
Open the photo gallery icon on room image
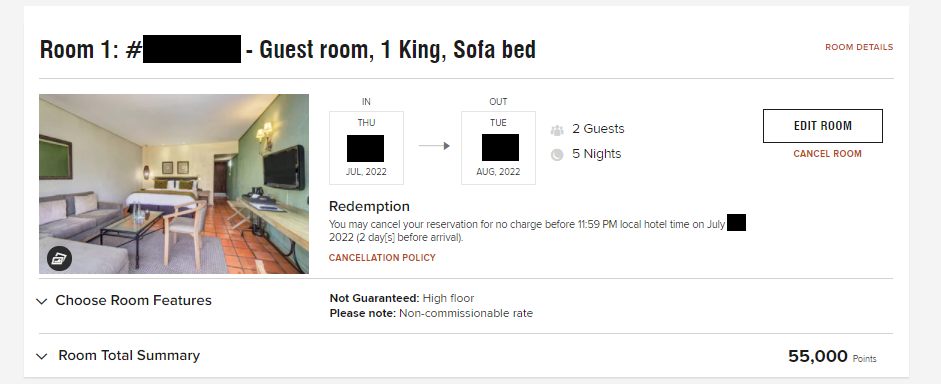click(x=59, y=259)
